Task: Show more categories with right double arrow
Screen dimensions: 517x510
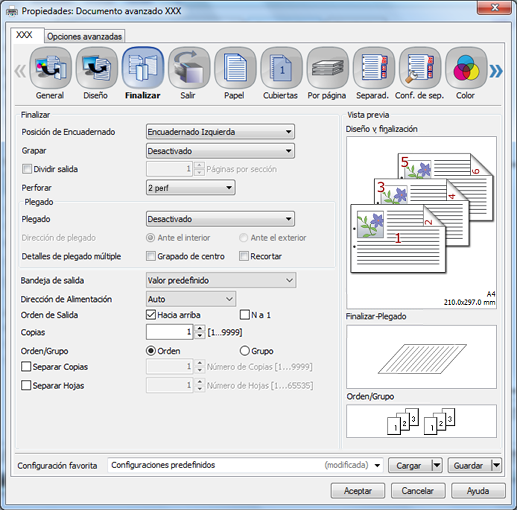Action: (x=496, y=71)
